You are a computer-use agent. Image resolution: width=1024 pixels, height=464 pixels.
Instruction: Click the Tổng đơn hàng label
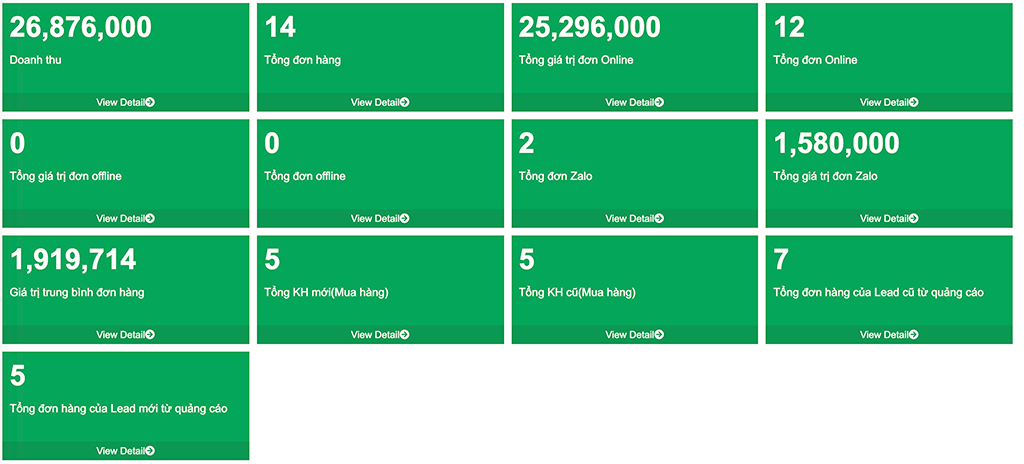coord(303,60)
